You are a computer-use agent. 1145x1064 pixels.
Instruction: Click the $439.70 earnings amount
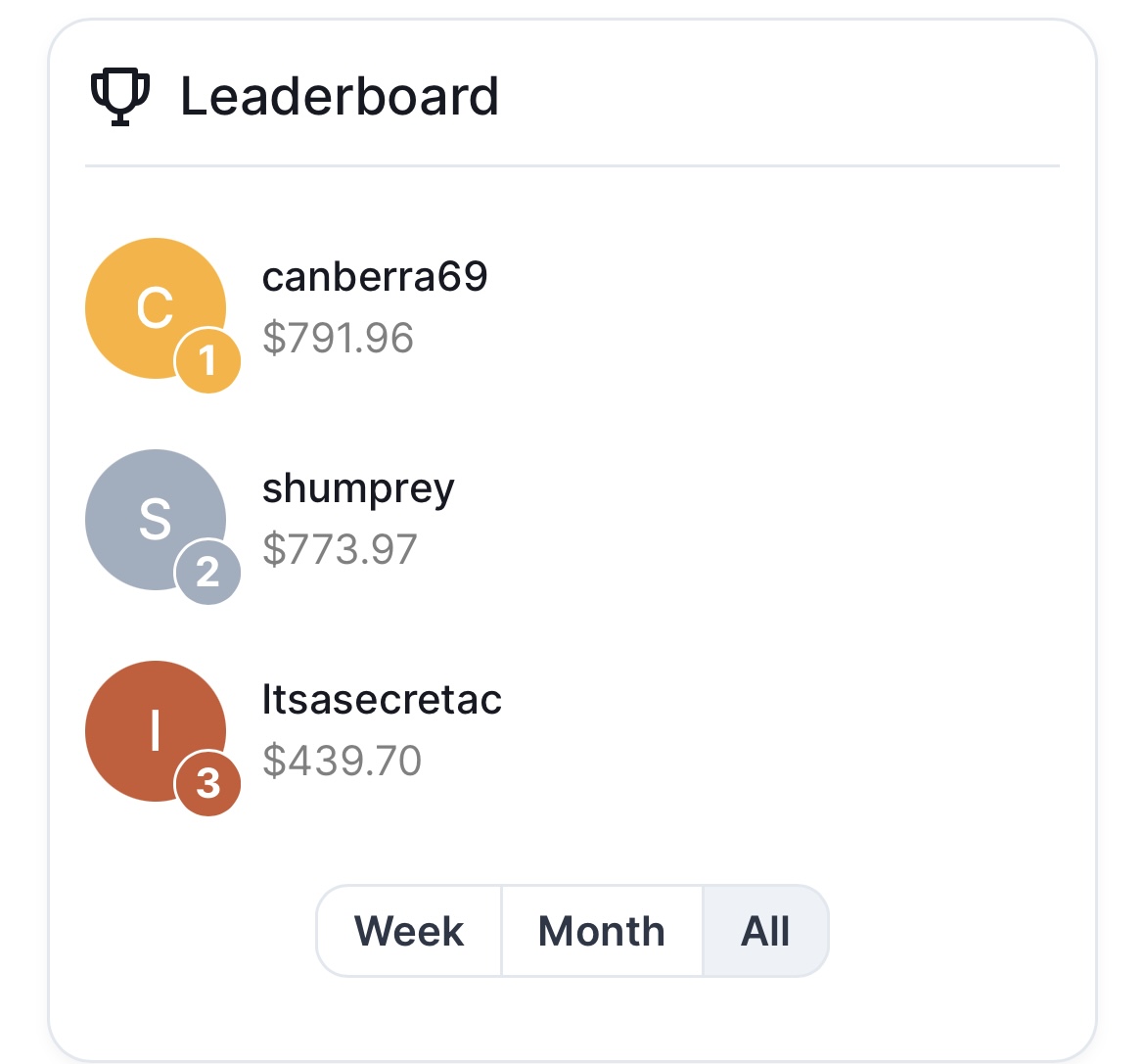click(342, 761)
